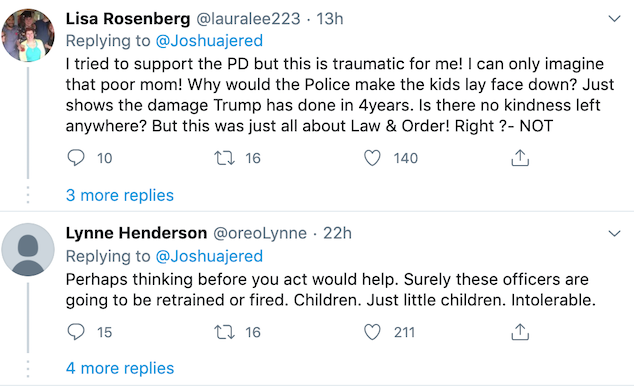Screen dimensions: 634x386
Task: Expand 3 more replies
Action: point(120,195)
